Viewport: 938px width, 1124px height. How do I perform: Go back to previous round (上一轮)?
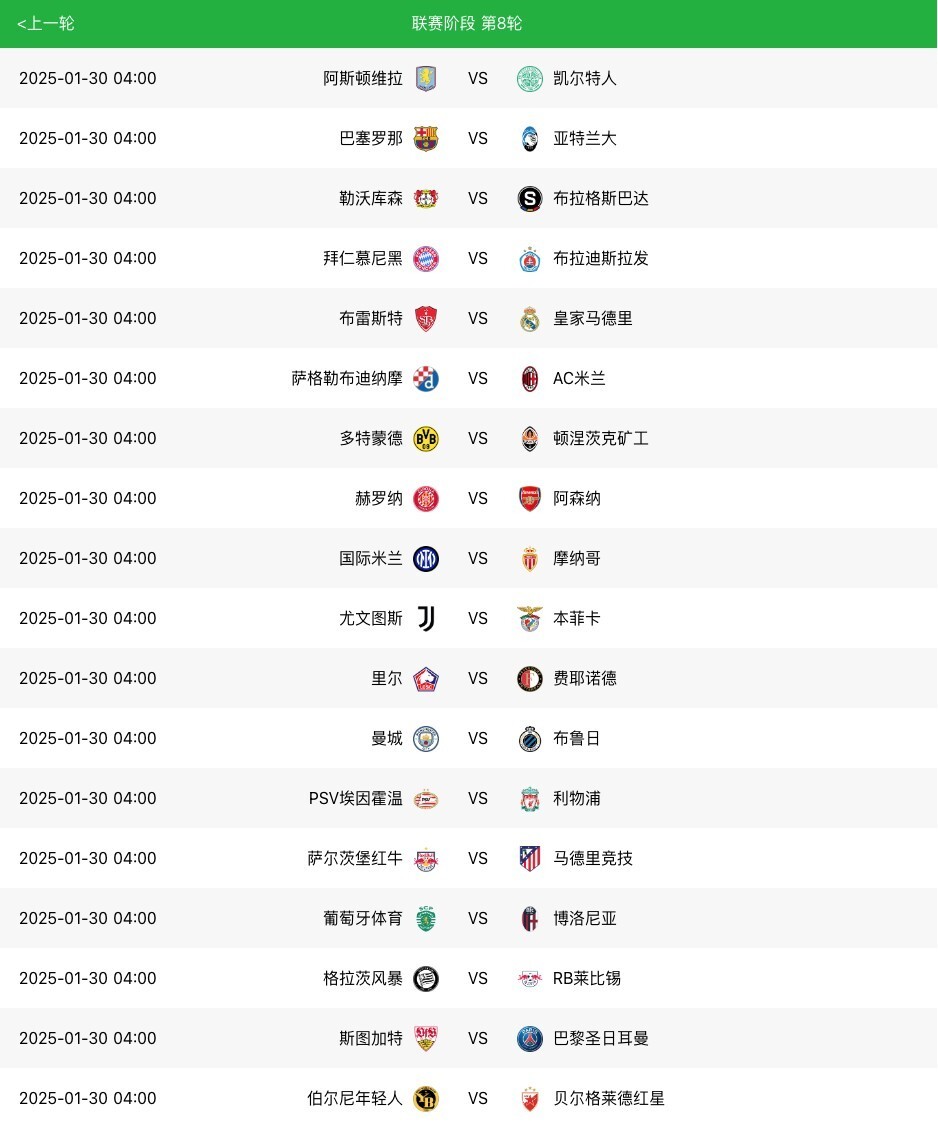(x=46, y=23)
